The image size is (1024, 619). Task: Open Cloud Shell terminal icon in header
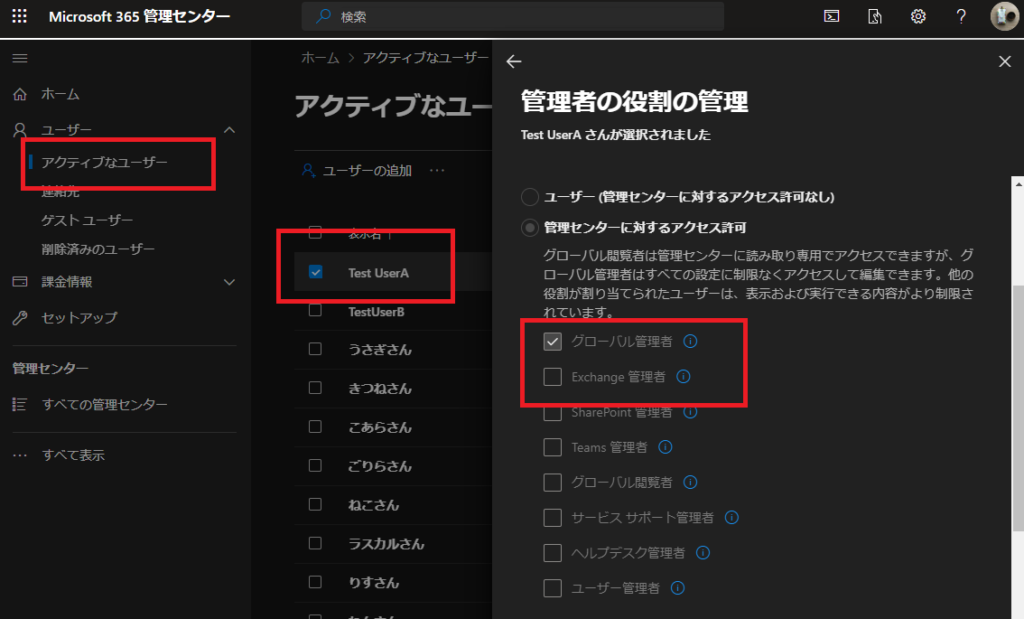click(x=831, y=16)
